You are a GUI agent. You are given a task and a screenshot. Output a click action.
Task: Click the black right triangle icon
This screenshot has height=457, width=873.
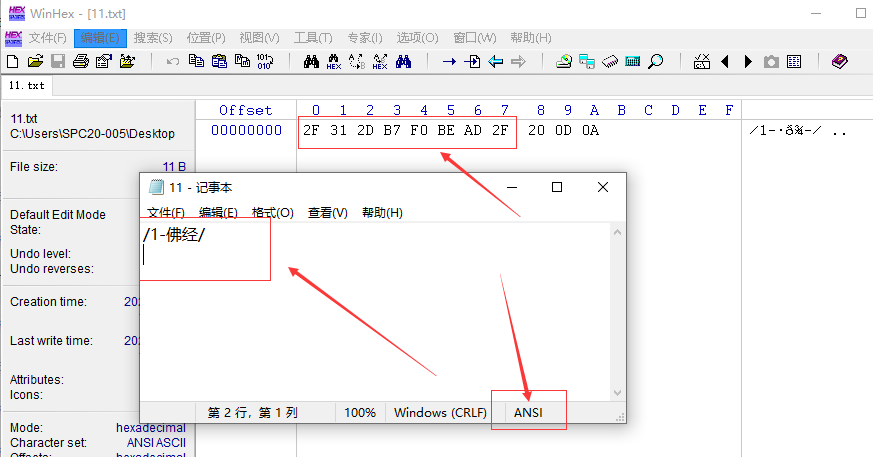click(748, 61)
